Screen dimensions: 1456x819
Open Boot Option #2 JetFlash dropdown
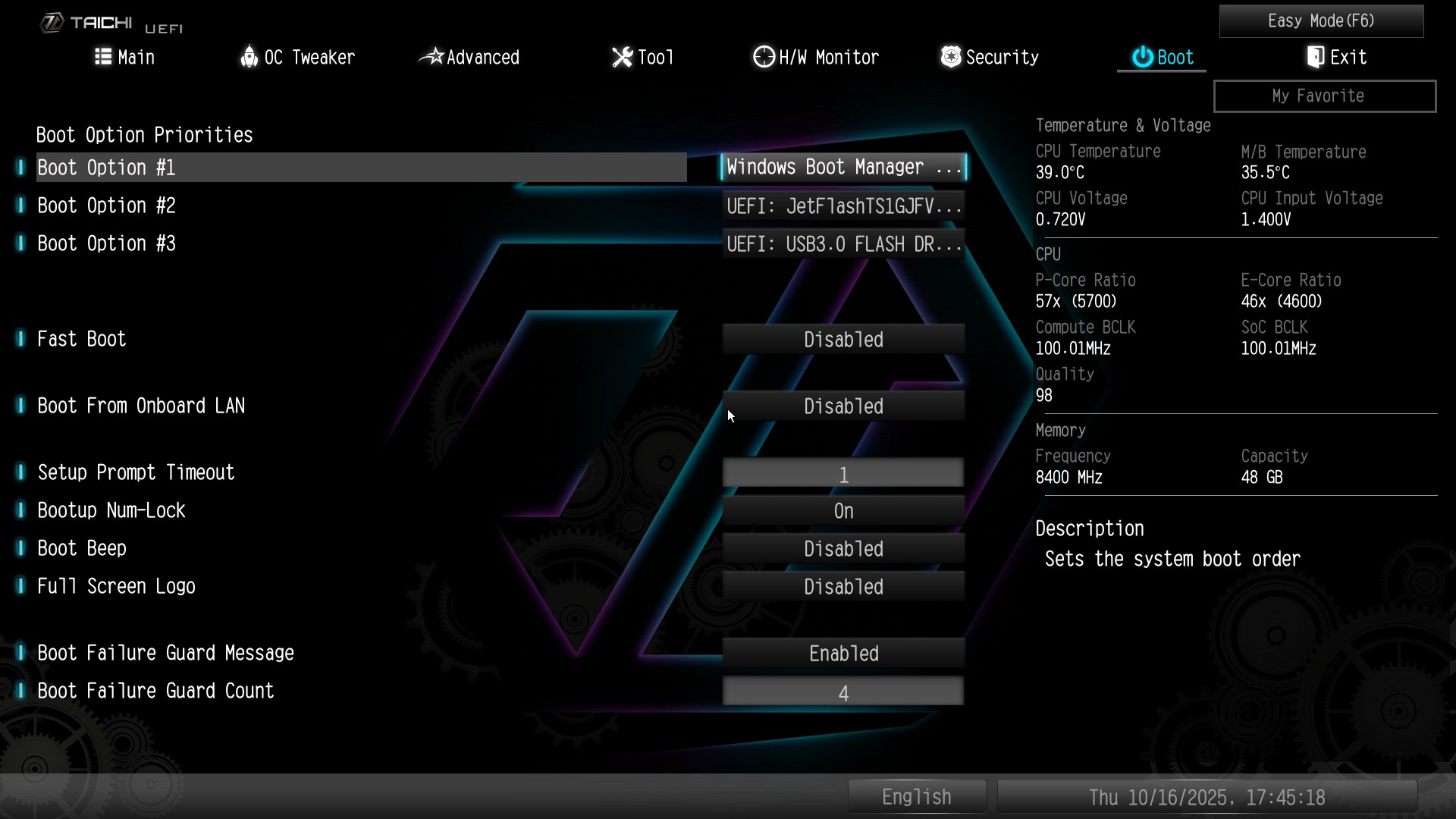(x=843, y=206)
